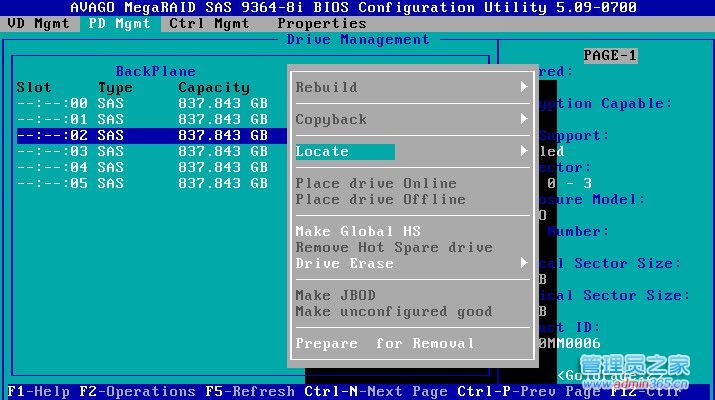Select drive slot 05 row
715x400 pixels.
[151, 183]
